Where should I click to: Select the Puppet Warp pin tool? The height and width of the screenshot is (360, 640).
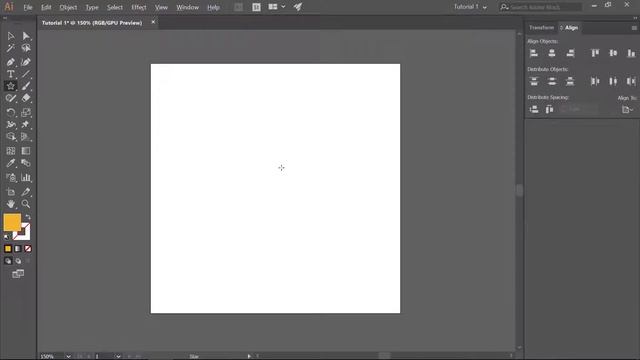coord(26,124)
